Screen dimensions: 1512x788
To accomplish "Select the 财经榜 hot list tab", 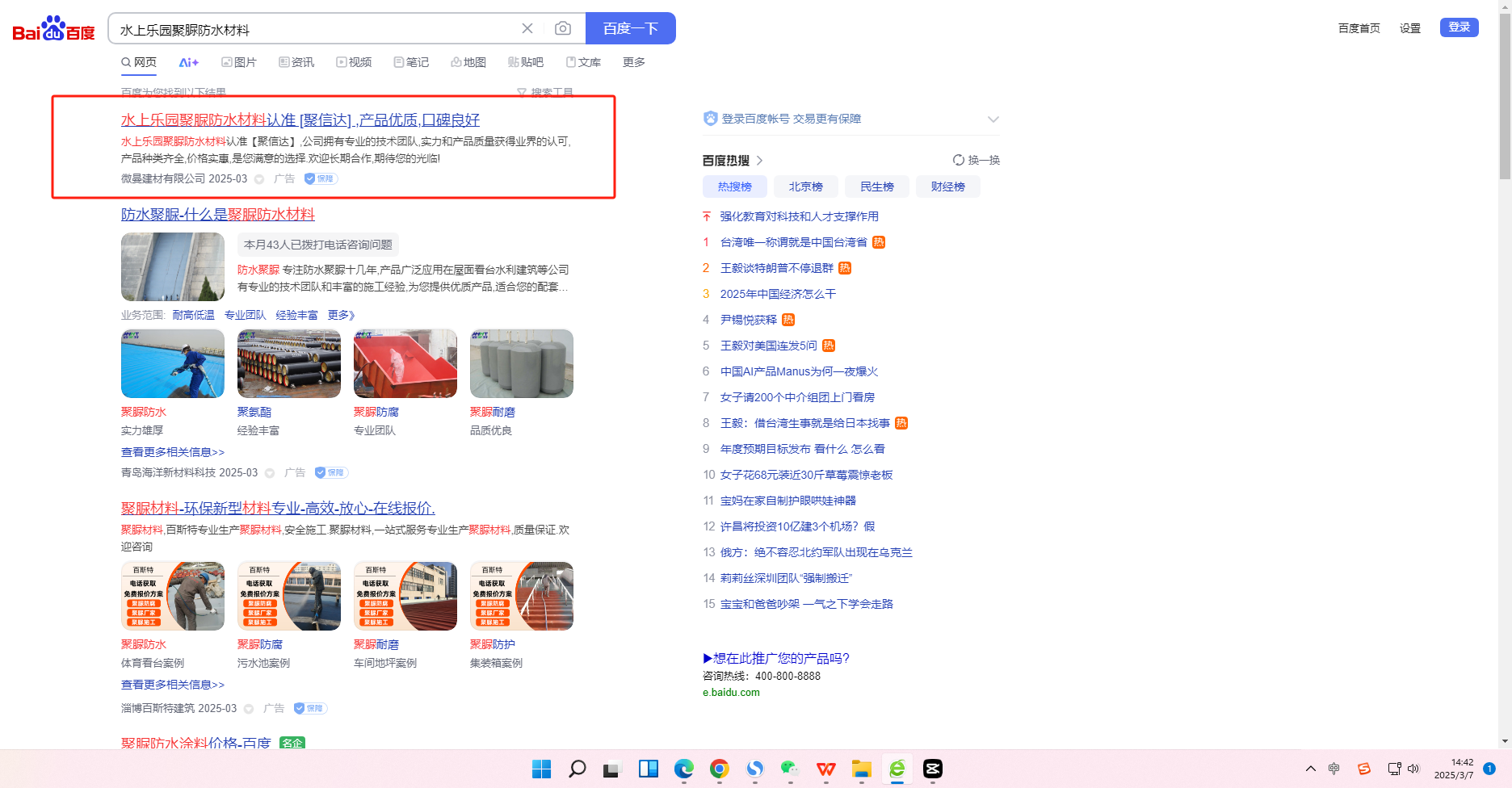I will point(948,187).
